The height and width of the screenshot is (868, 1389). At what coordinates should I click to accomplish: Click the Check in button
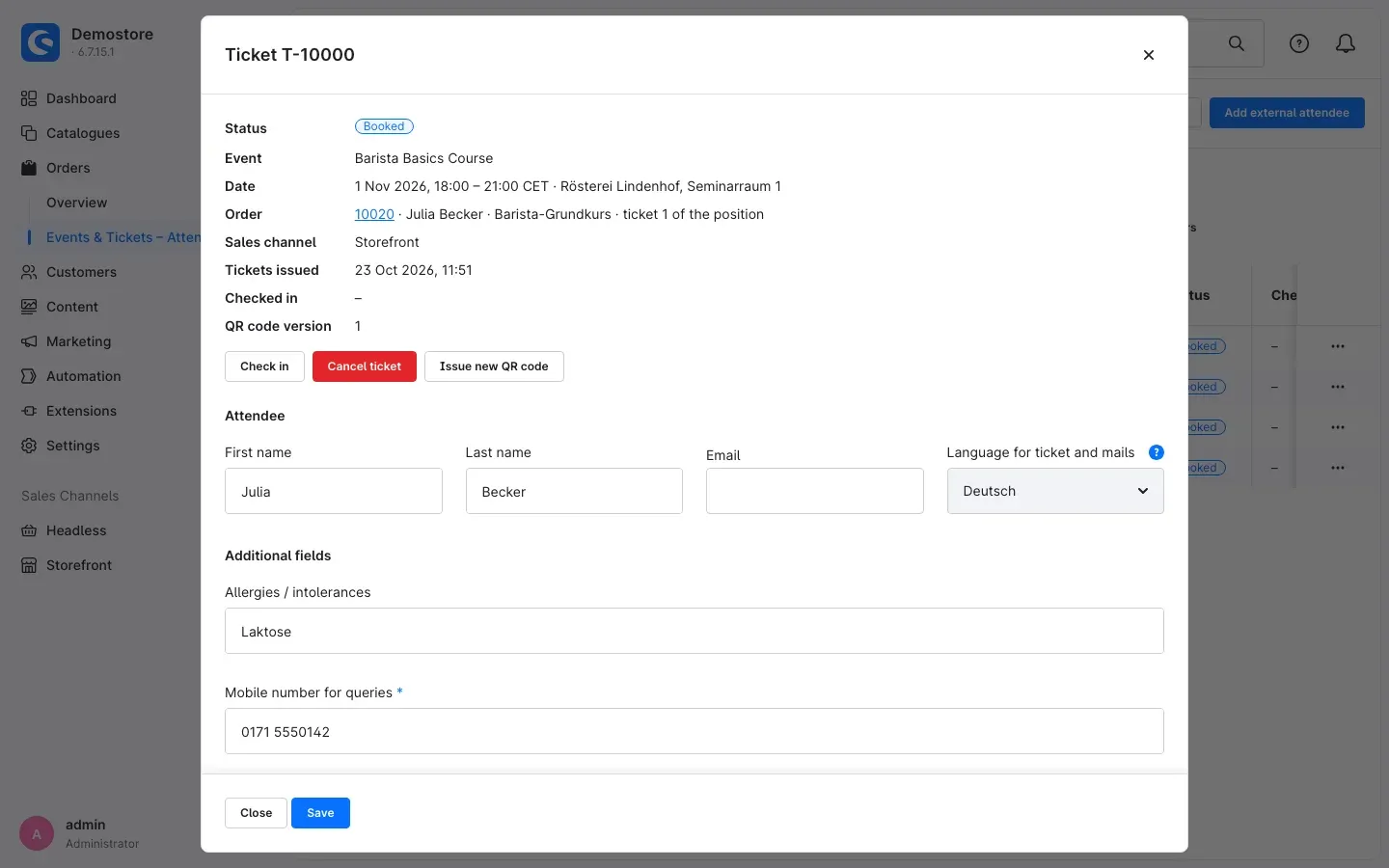[264, 366]
